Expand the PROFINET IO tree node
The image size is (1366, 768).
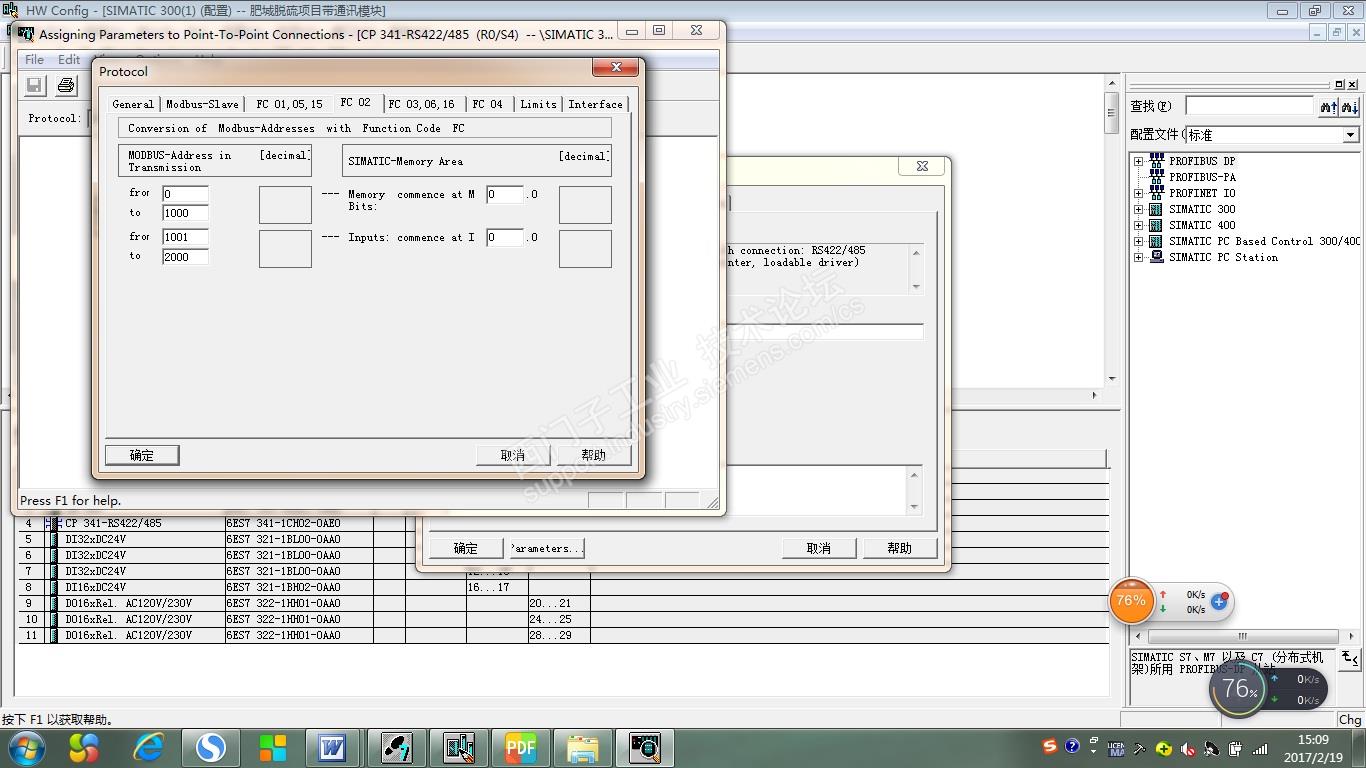click(1138, 193)
